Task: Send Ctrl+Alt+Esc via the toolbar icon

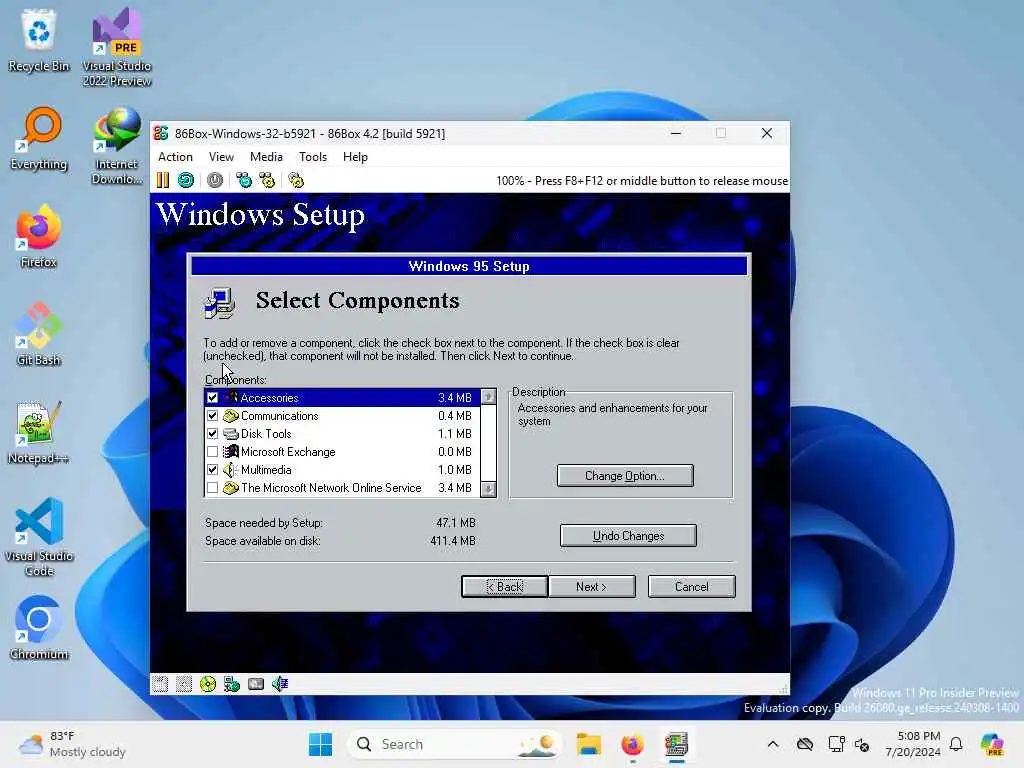Action: click(x=267, y=180)
